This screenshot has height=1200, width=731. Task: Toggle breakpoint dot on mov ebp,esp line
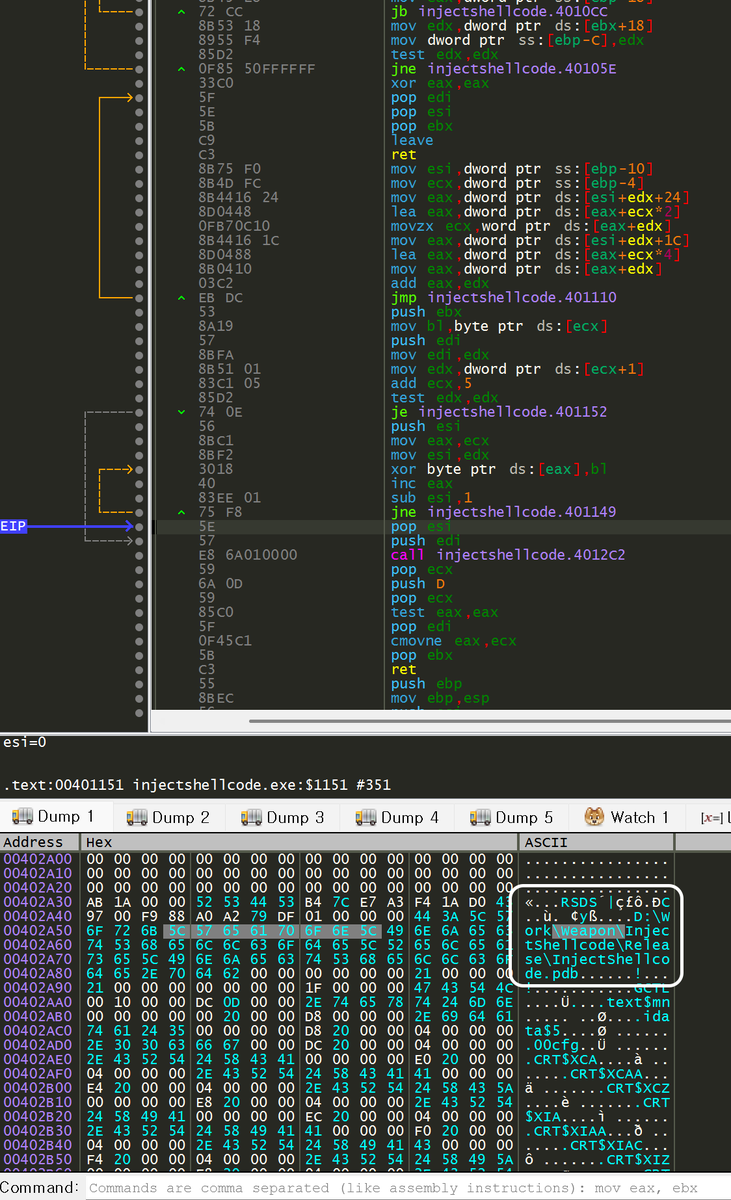141,697
